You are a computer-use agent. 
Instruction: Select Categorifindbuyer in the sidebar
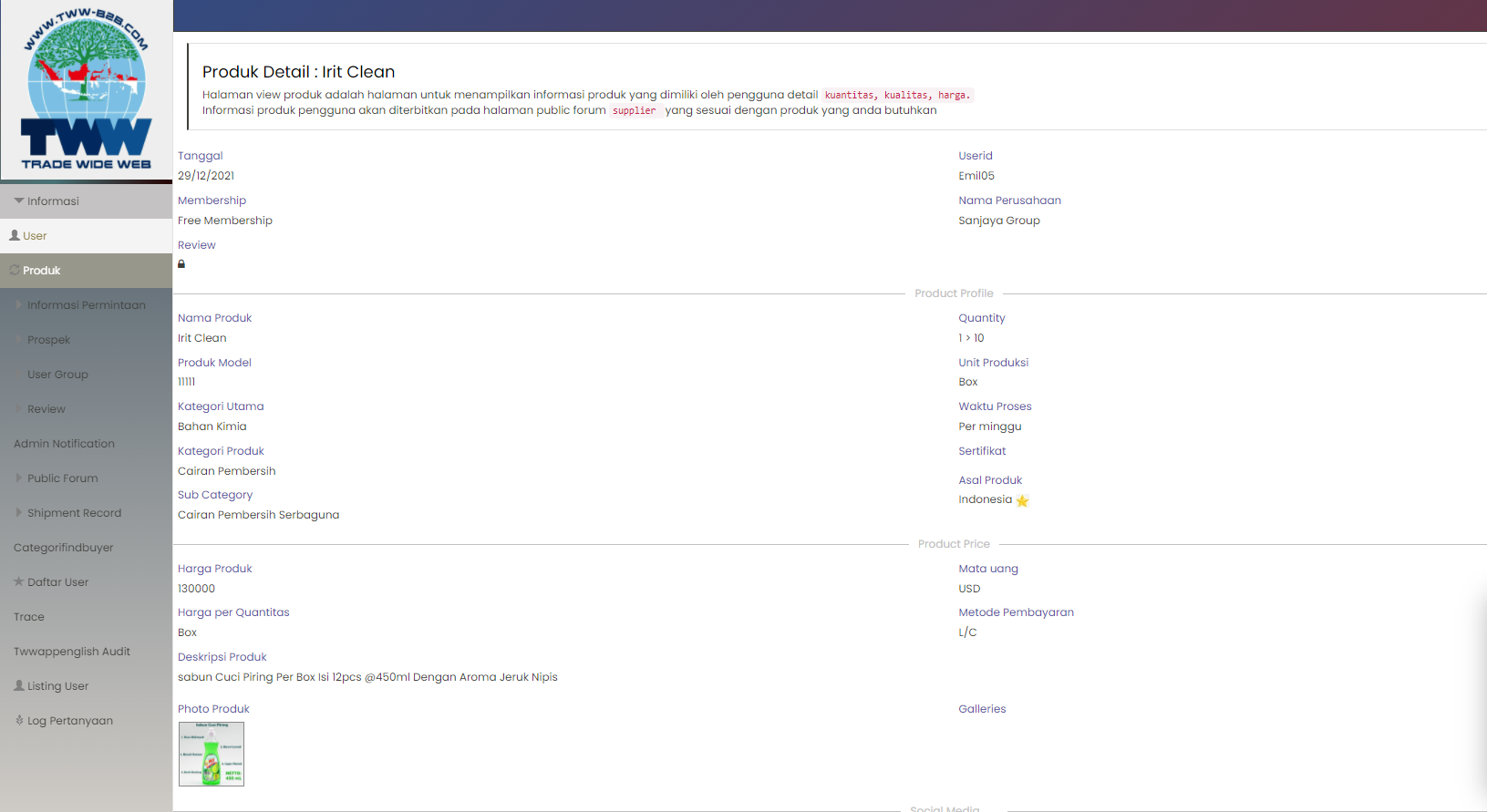point(64,548)
